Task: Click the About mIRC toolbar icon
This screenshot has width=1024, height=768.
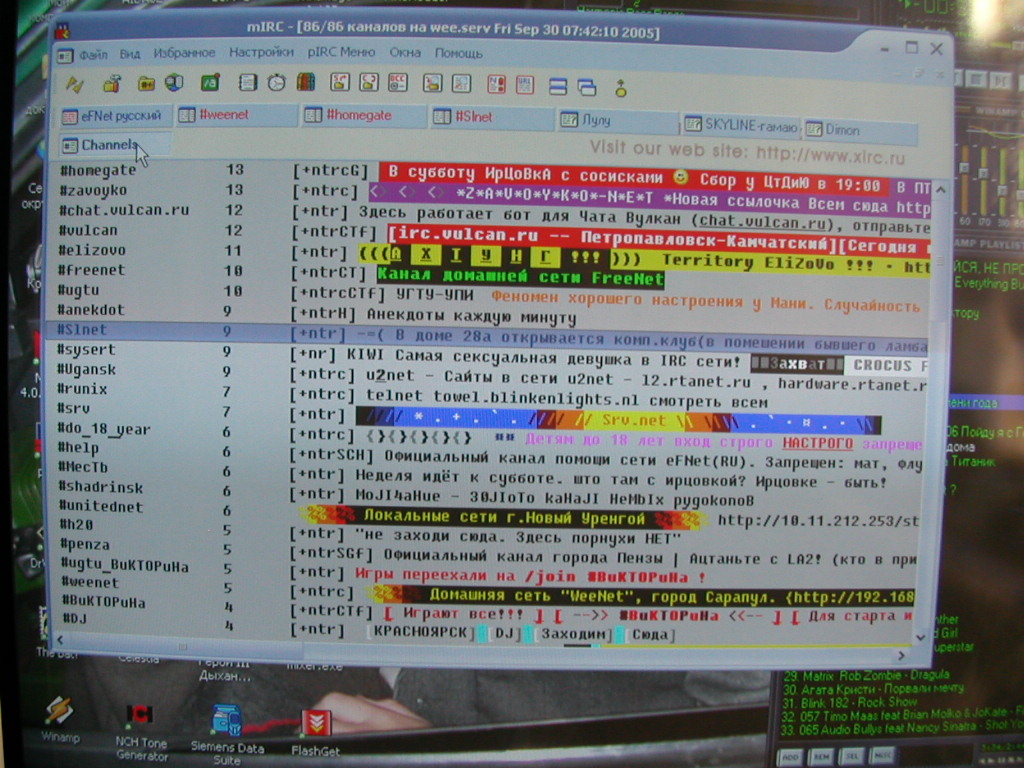Action: point(620,88)
